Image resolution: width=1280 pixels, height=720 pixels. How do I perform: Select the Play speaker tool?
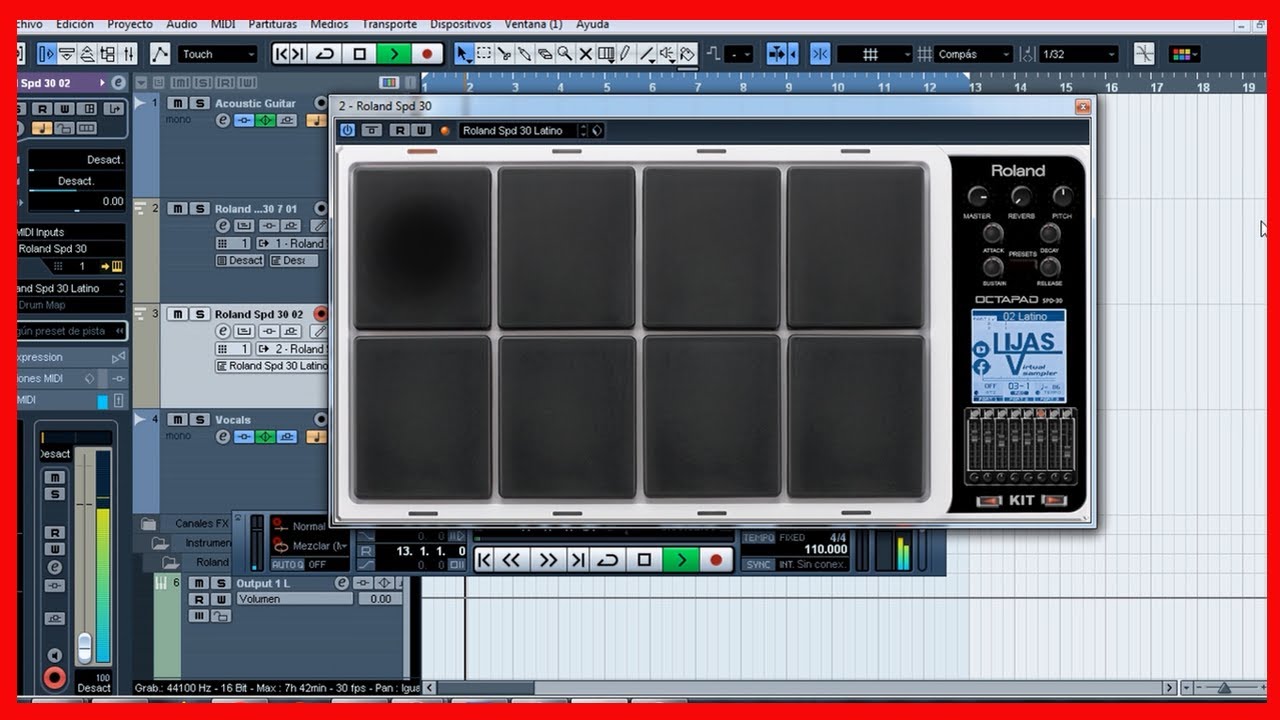pyautogui.click(x=667, y=54)
